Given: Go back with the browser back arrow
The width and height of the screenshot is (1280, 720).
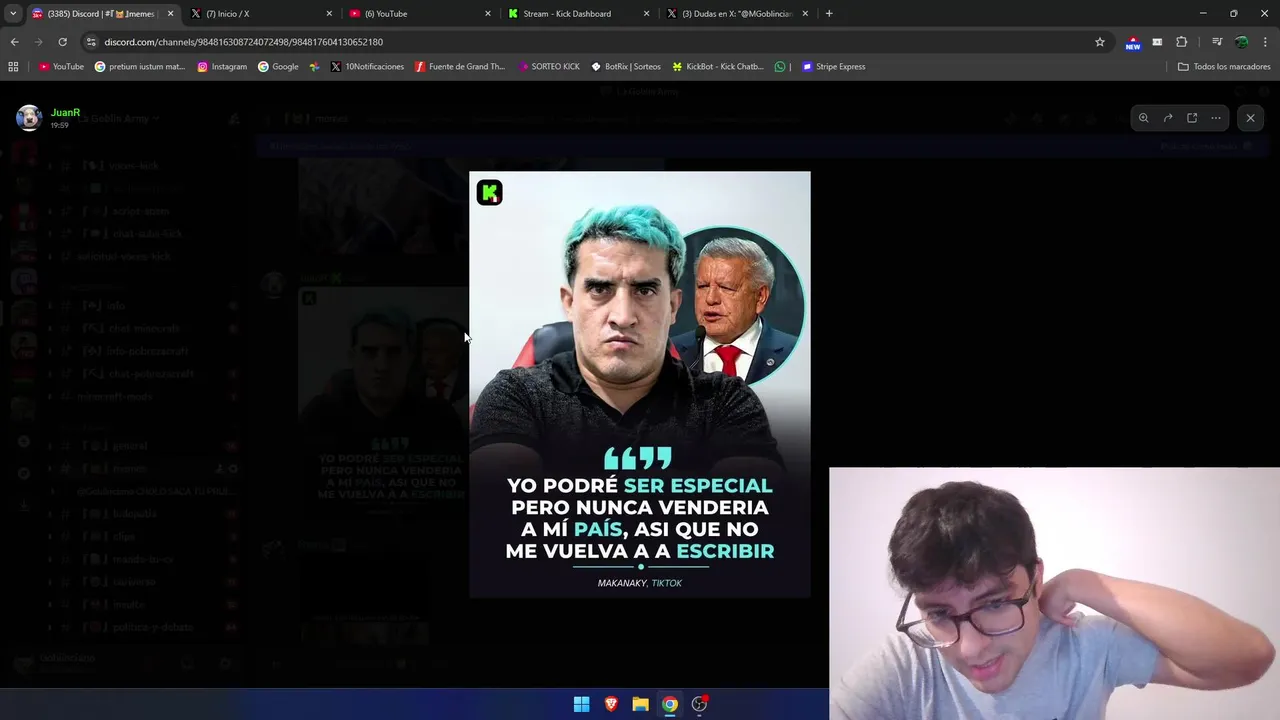Looking at the screenshot, I should pyautogui.click(x=14, y=42).
